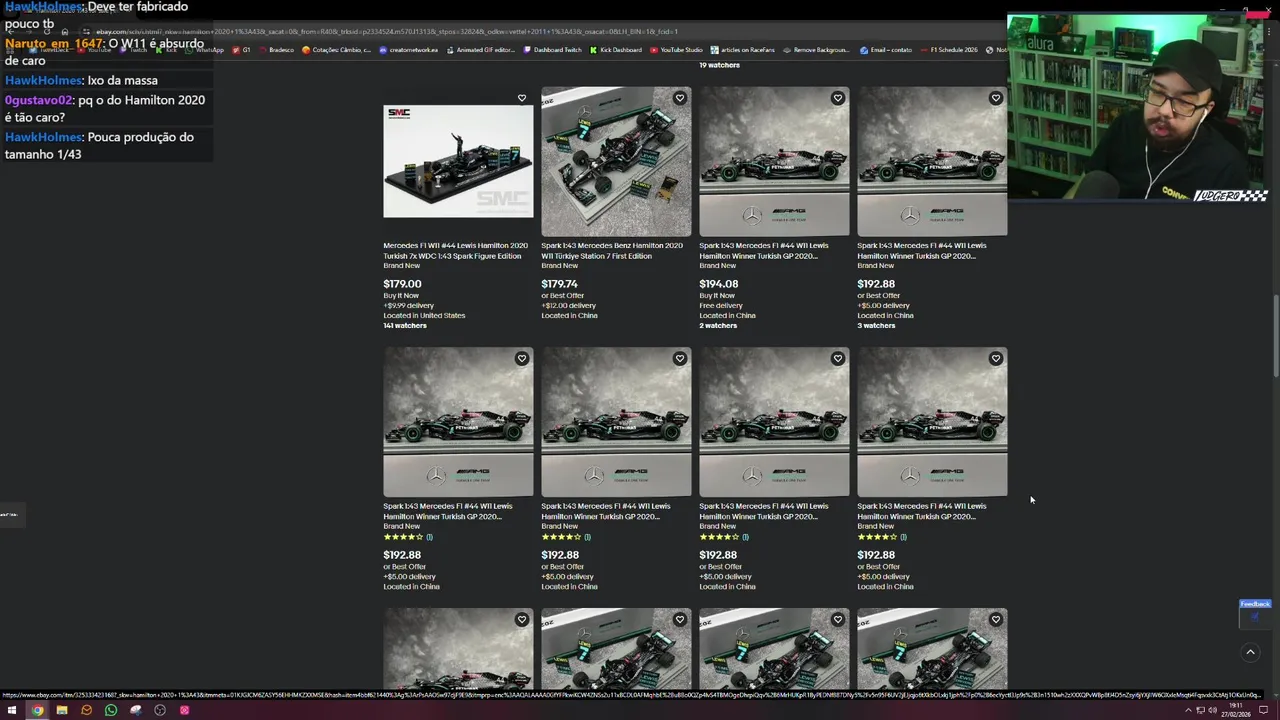Click the heart on the $179.74 Türkiye listing
Screen dimensions: 1280x720
pyautogui.click(x=679, y=98)
